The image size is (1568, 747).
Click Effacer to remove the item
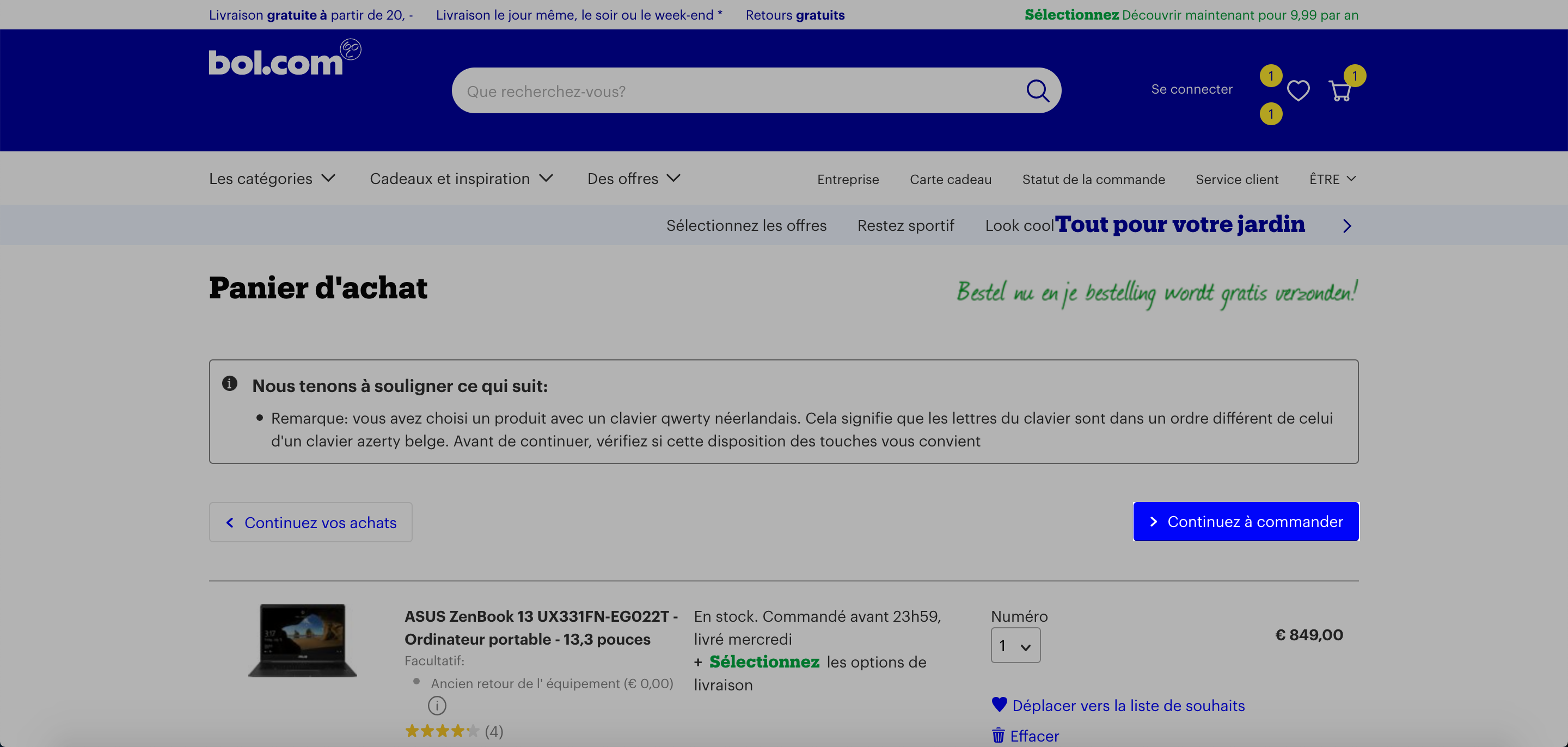(x=1034, y=736)
